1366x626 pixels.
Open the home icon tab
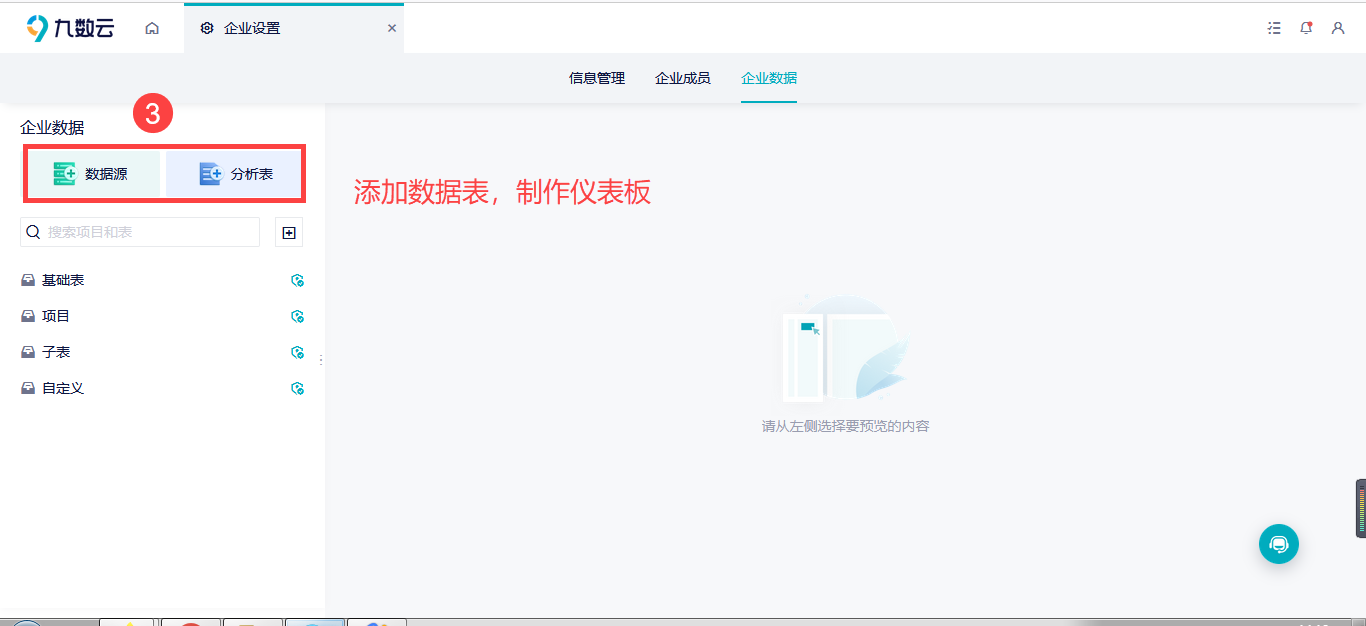(x=152, y=28)
